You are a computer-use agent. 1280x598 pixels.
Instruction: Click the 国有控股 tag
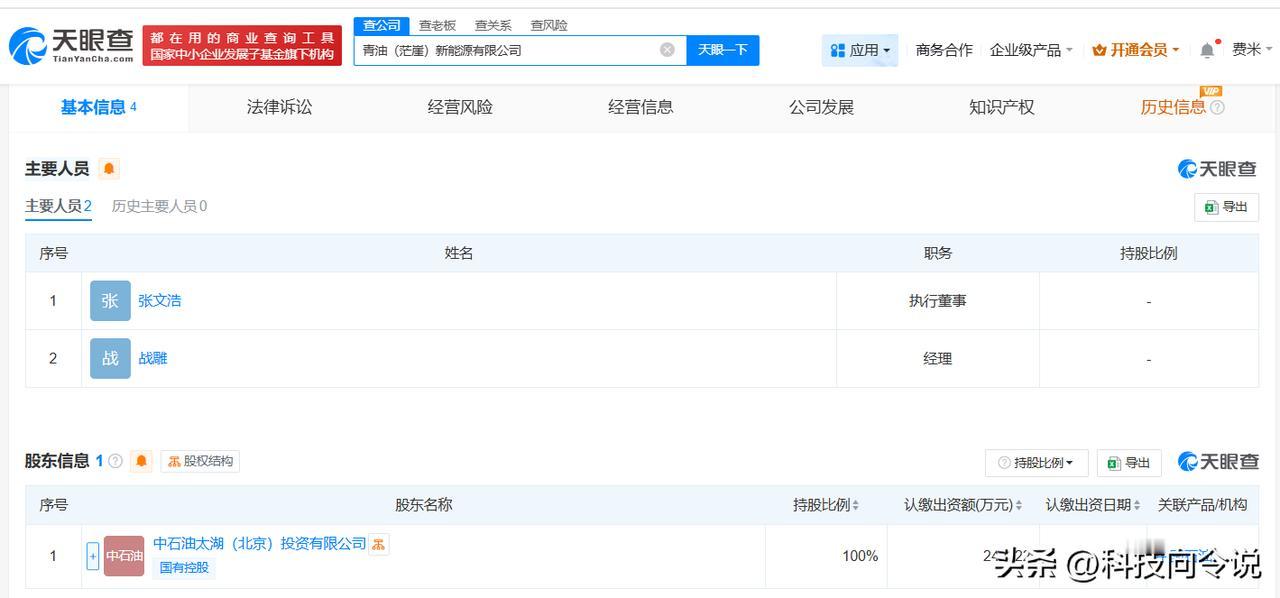184,568
